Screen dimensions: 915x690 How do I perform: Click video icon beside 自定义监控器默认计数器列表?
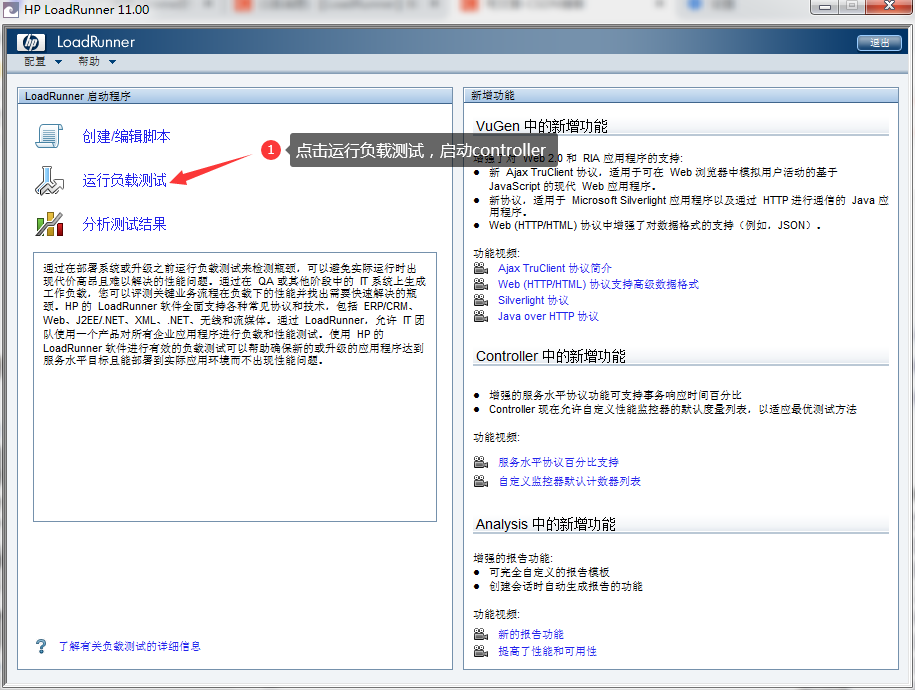(481, 482)
